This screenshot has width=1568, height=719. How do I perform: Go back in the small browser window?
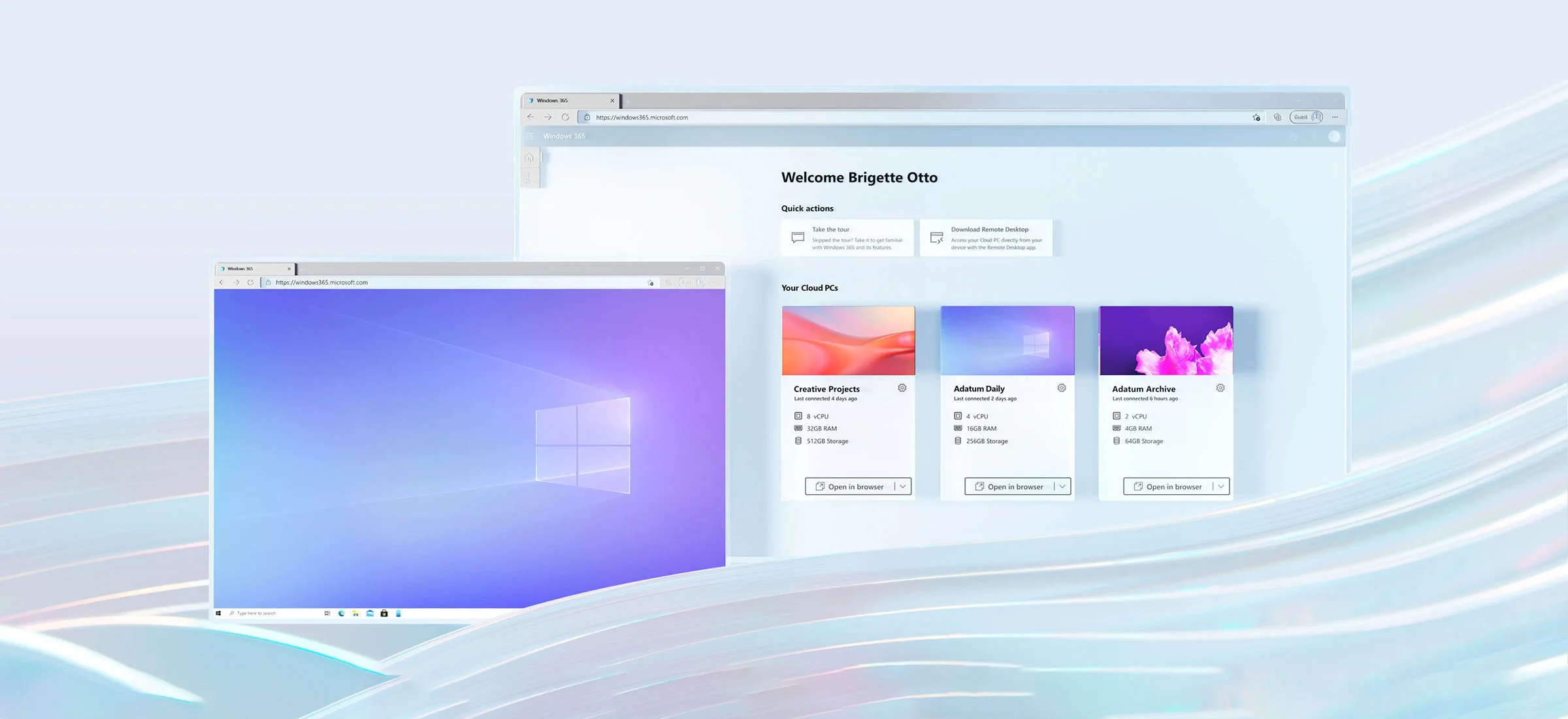[221, 282]
